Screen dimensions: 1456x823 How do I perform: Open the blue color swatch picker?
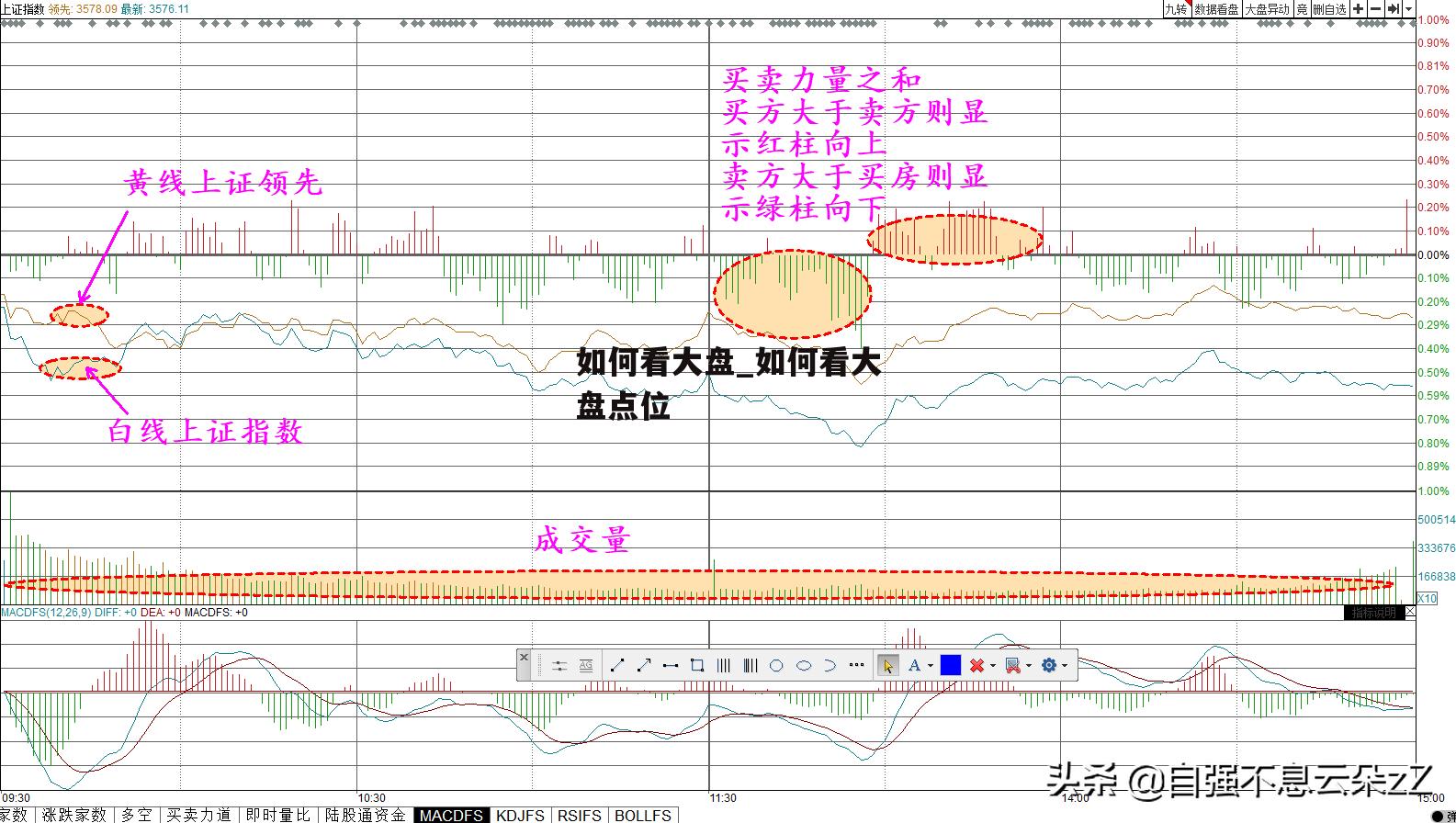click(951, 665)
